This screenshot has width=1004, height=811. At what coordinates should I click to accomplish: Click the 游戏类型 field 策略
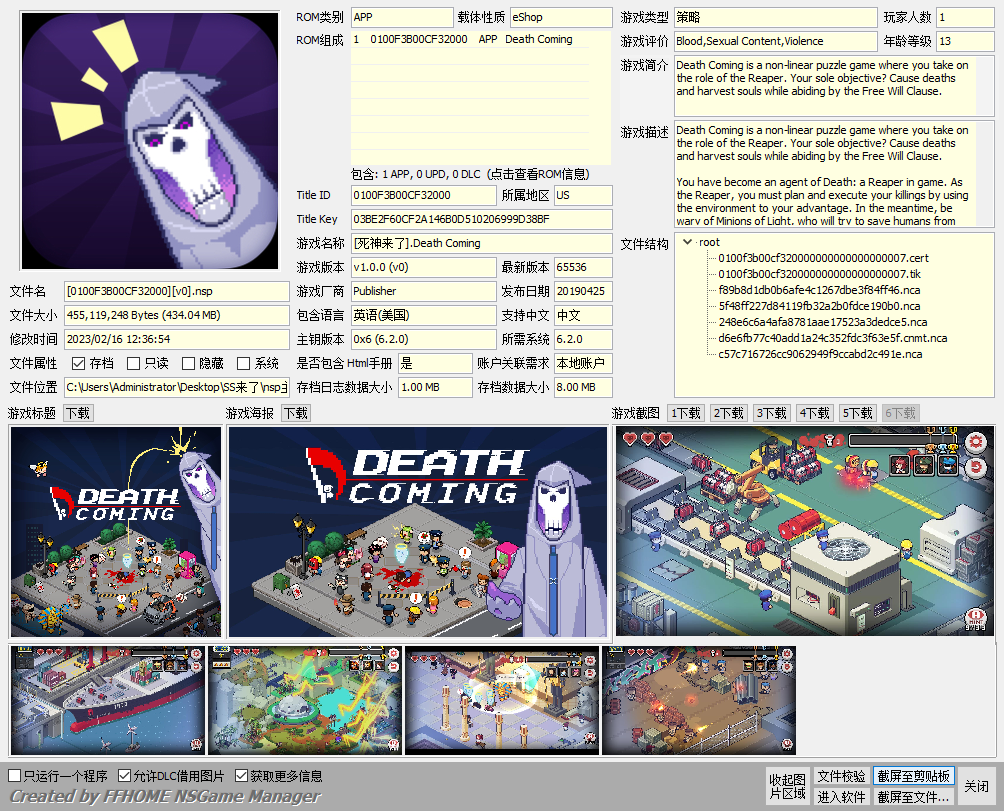[x=775, y=17]
